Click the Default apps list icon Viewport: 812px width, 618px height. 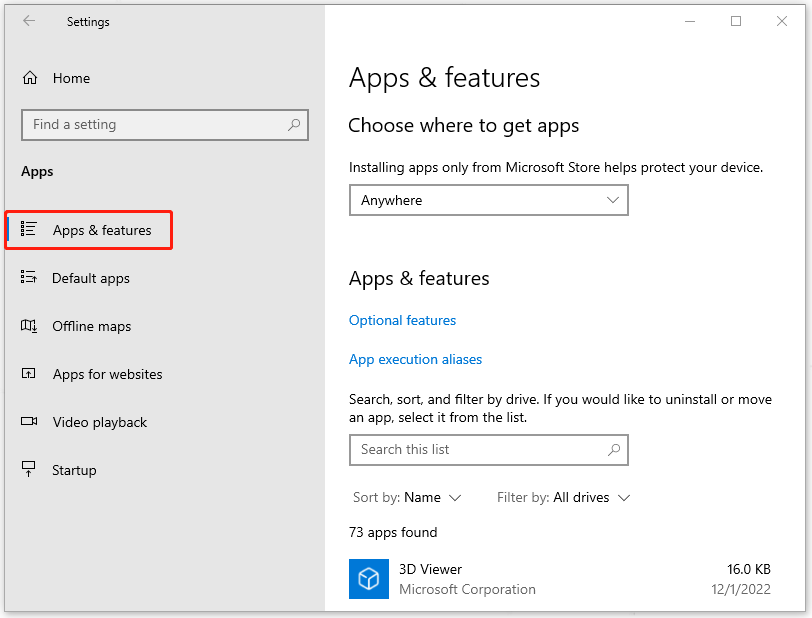[x=31, y=278]
